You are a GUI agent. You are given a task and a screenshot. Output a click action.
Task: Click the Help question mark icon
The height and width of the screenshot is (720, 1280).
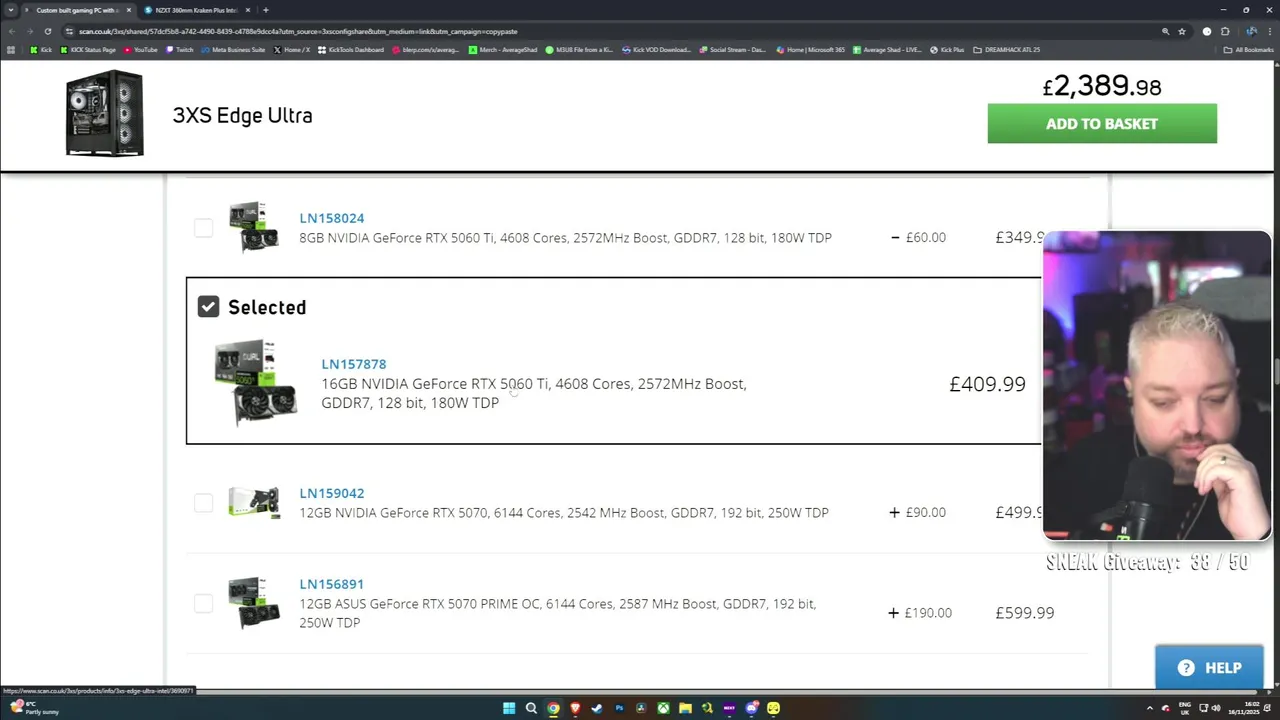1186,668
